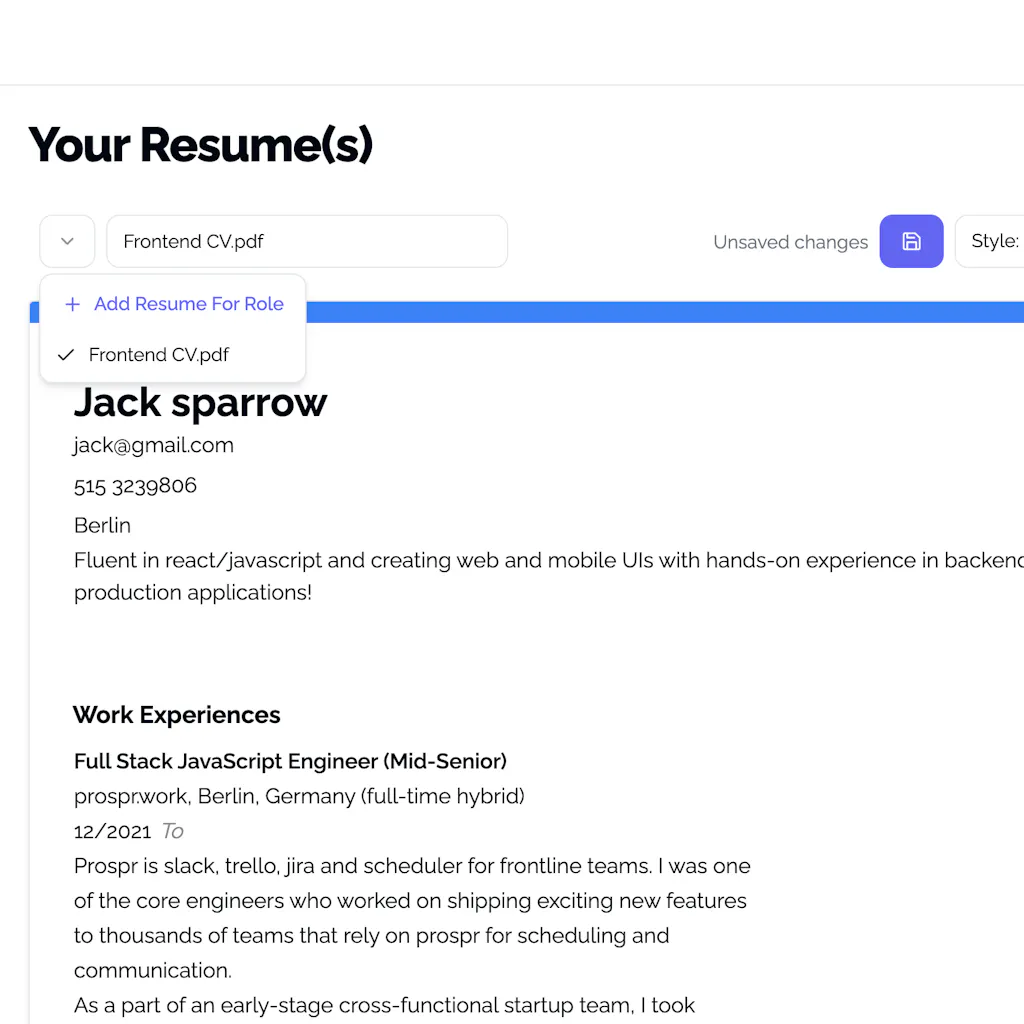Click the phone number 515 3239806
The height and width of the screenshot is (1024, 1024).
click(x=135, y=485)
